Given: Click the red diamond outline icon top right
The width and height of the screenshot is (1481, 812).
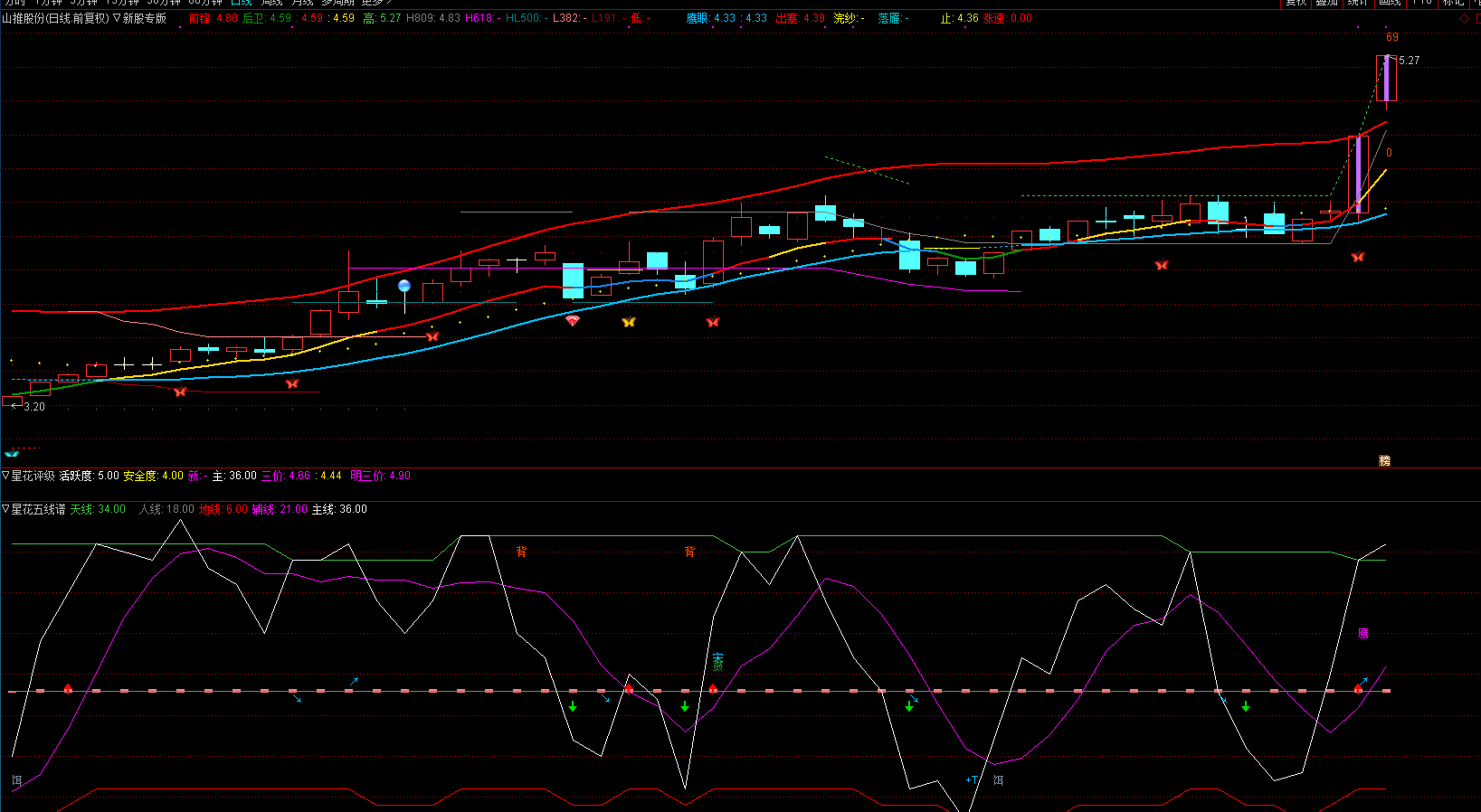Looking at the screenshot, I should (x=1465, y=18).
